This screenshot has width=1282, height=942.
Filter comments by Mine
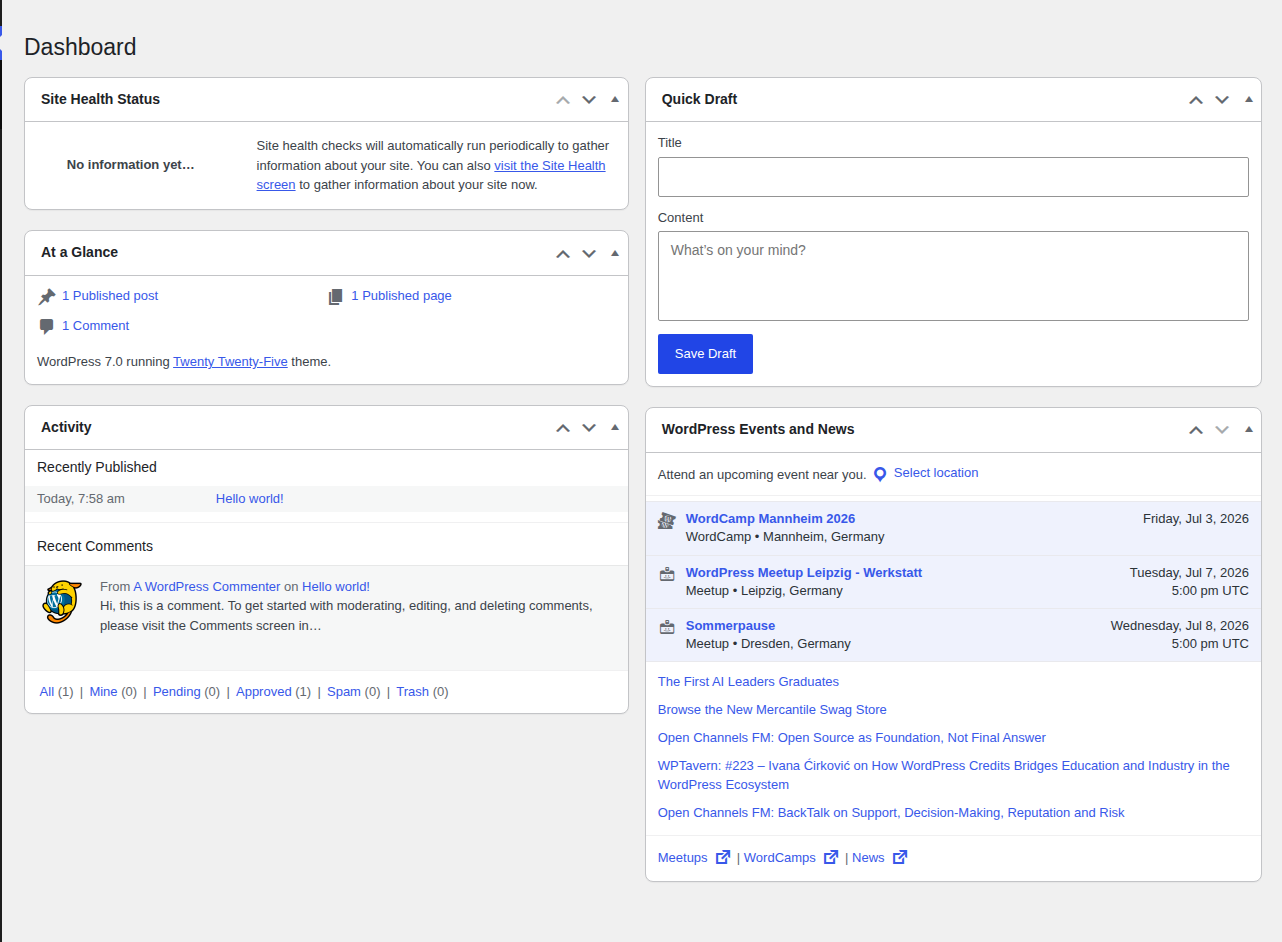click(x=103, y=692)
